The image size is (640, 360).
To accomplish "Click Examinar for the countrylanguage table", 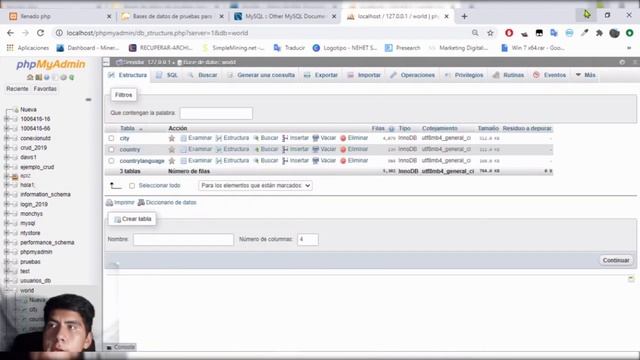I will (x=196, y=161).
